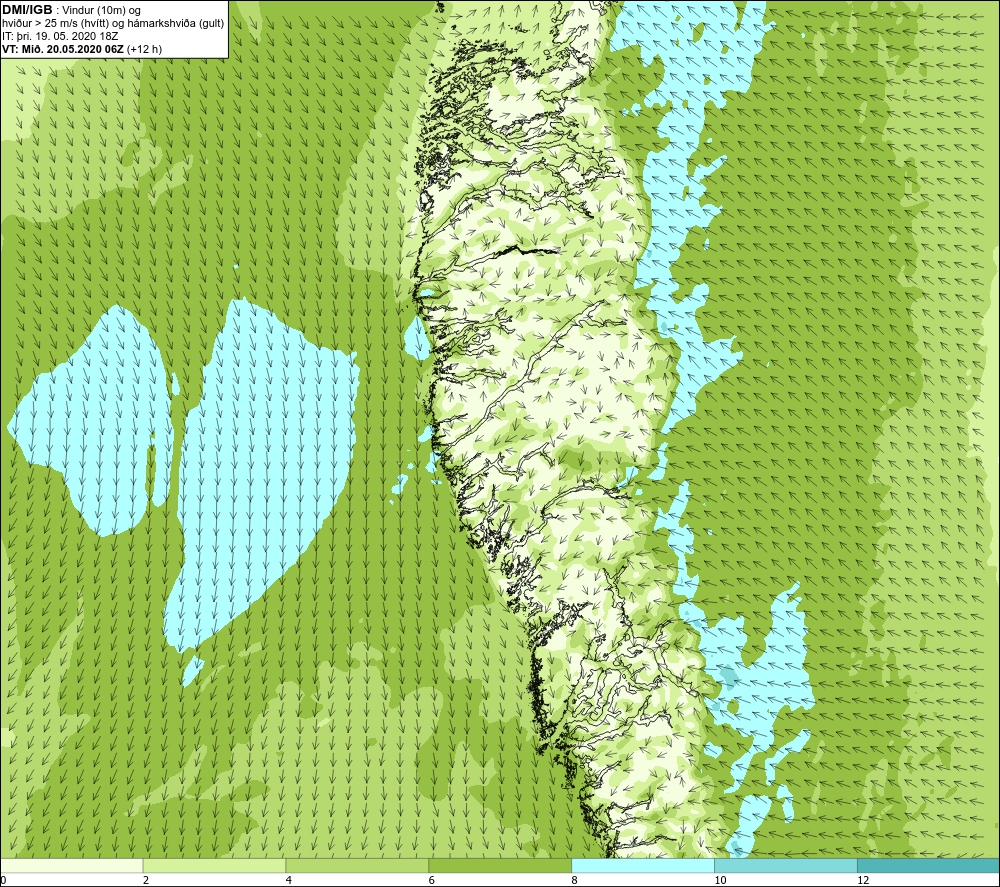Click the scale label '2'
The image size is (1000, 887).
pyautogui.click(x=146, y=880)
